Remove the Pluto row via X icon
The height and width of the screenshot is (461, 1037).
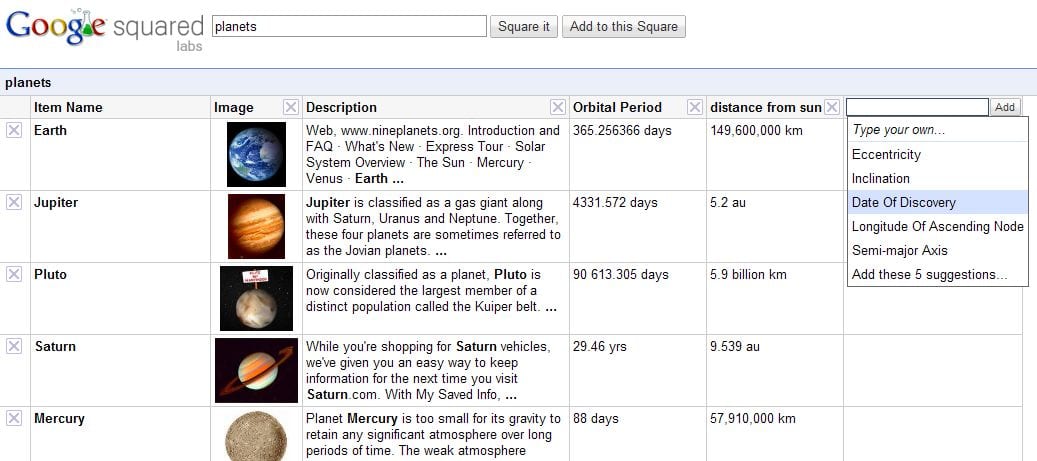point(14,274)
